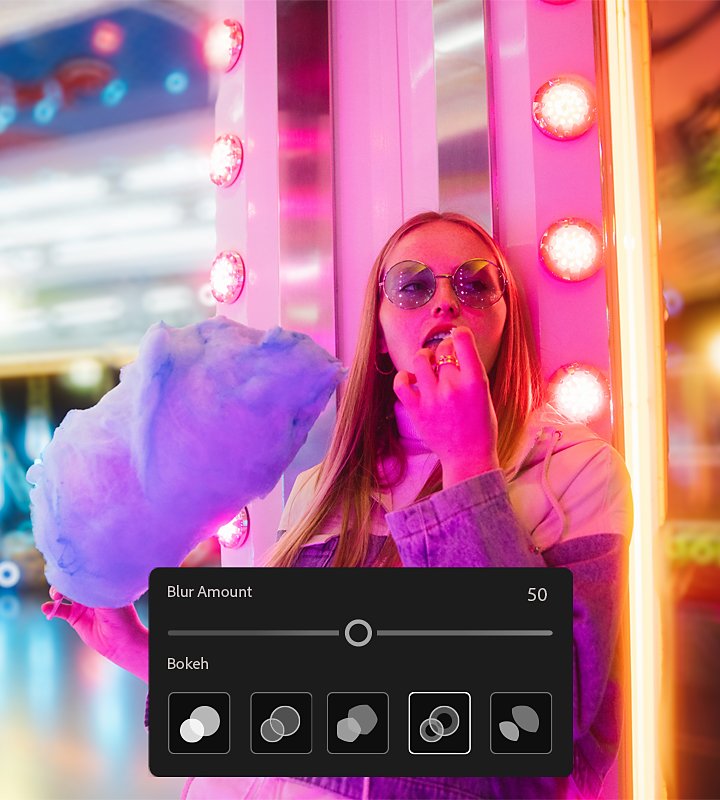
Task: Click the Bokeh section label
Action: pyautogui.click(x=188, y=664)
